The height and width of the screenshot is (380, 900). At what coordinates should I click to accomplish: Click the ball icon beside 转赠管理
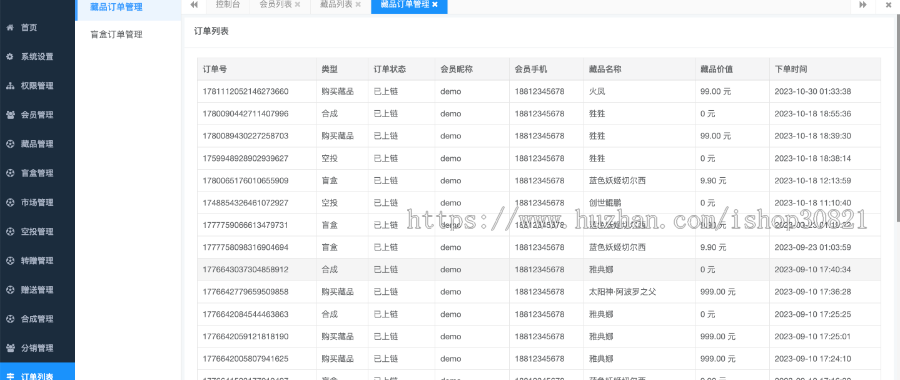point(10,261)
